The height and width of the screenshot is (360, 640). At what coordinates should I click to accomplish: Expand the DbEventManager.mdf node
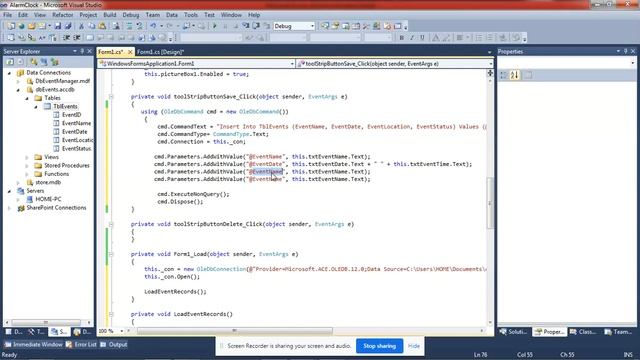tap(18, 81)
